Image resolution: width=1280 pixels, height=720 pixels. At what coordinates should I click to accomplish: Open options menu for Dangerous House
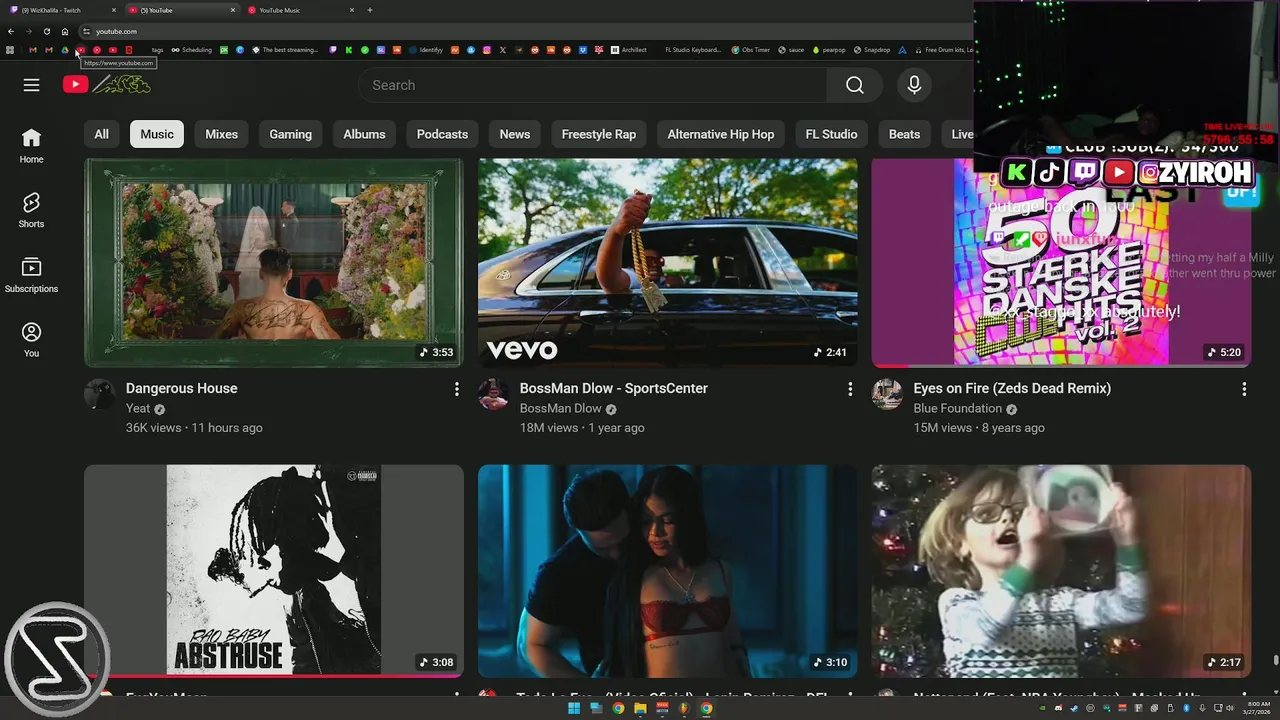point(456,388)
